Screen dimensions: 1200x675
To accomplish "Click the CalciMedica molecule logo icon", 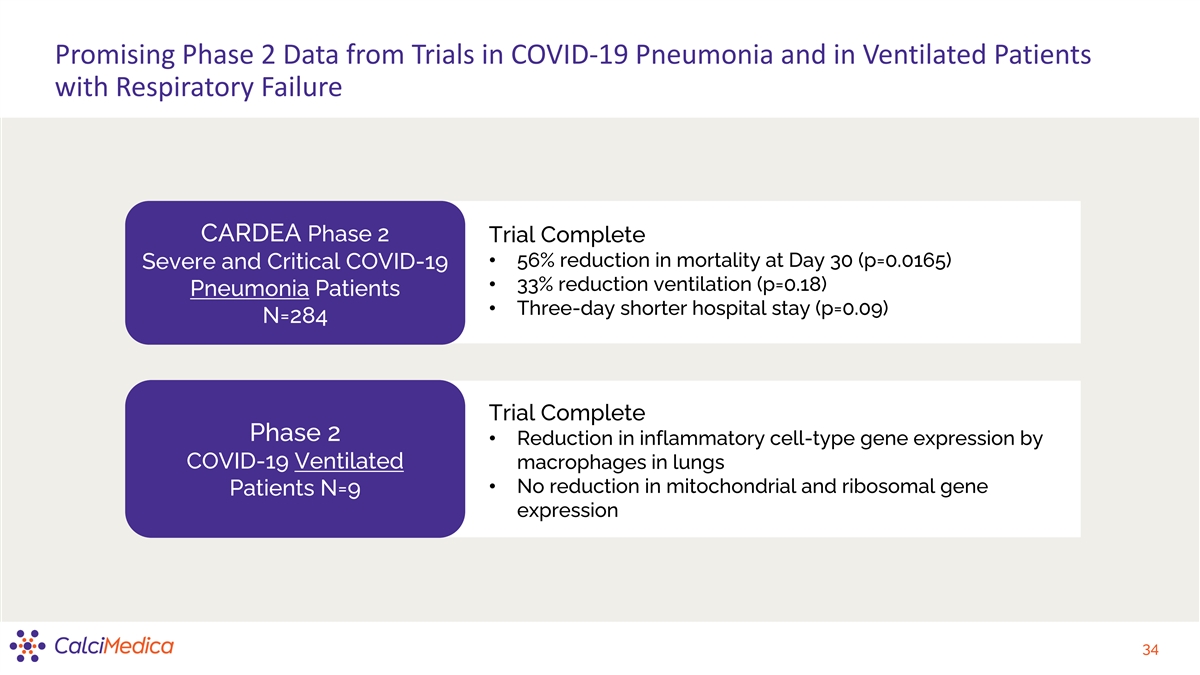I will click(27, 646).
